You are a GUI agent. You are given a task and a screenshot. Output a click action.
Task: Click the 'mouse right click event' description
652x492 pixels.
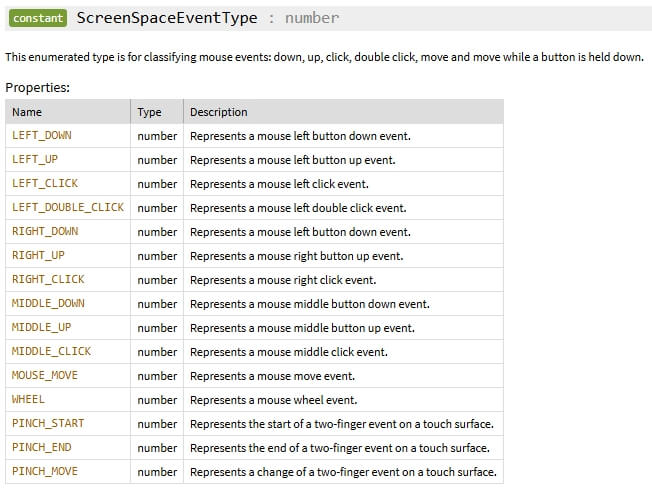pyautogui.click(x=283, y=280)
